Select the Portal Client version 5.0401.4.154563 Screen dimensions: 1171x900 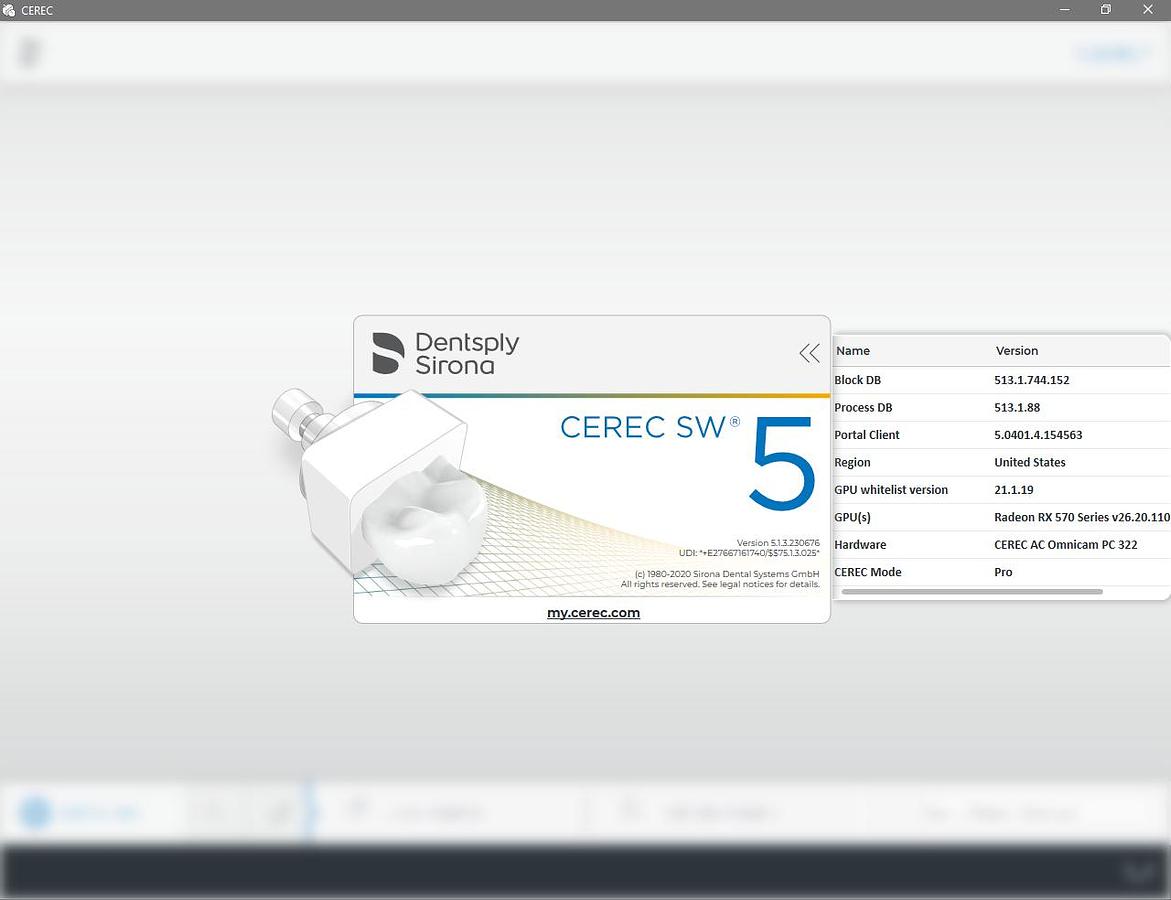click(x=1038, y=435)
